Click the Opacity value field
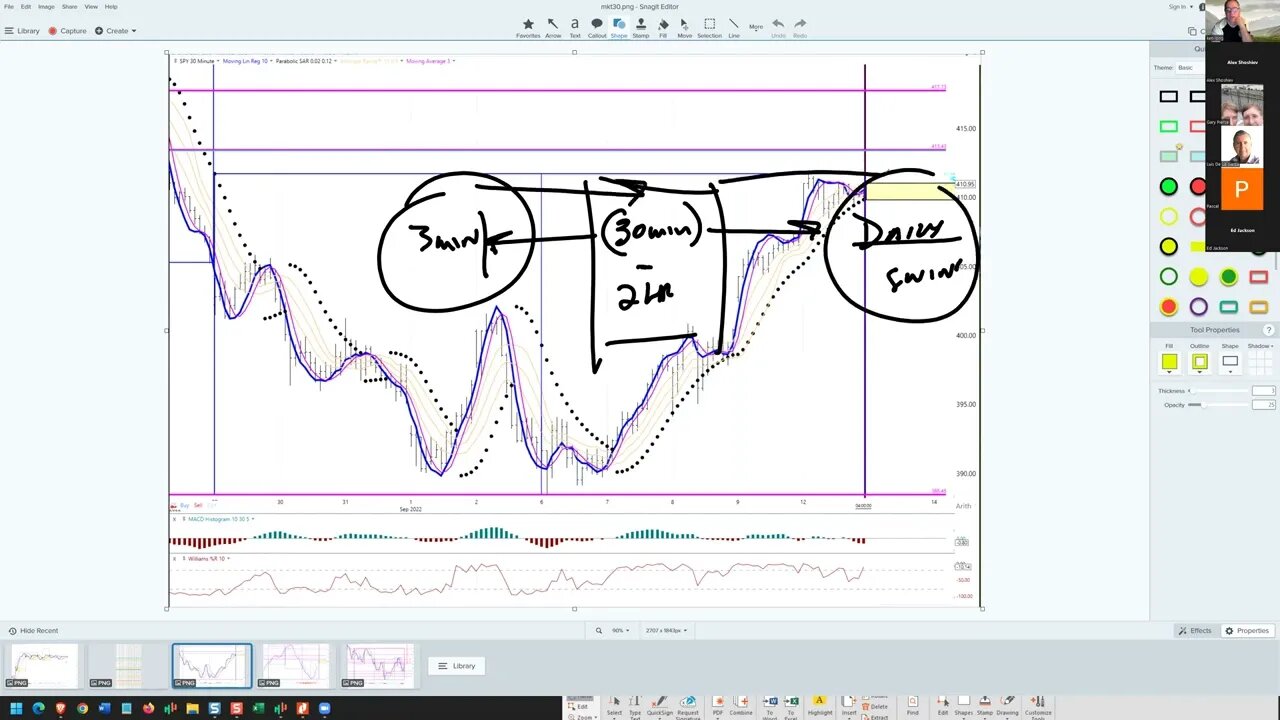The height and width of the screenshot is (720, 1280). point(1264,405)
